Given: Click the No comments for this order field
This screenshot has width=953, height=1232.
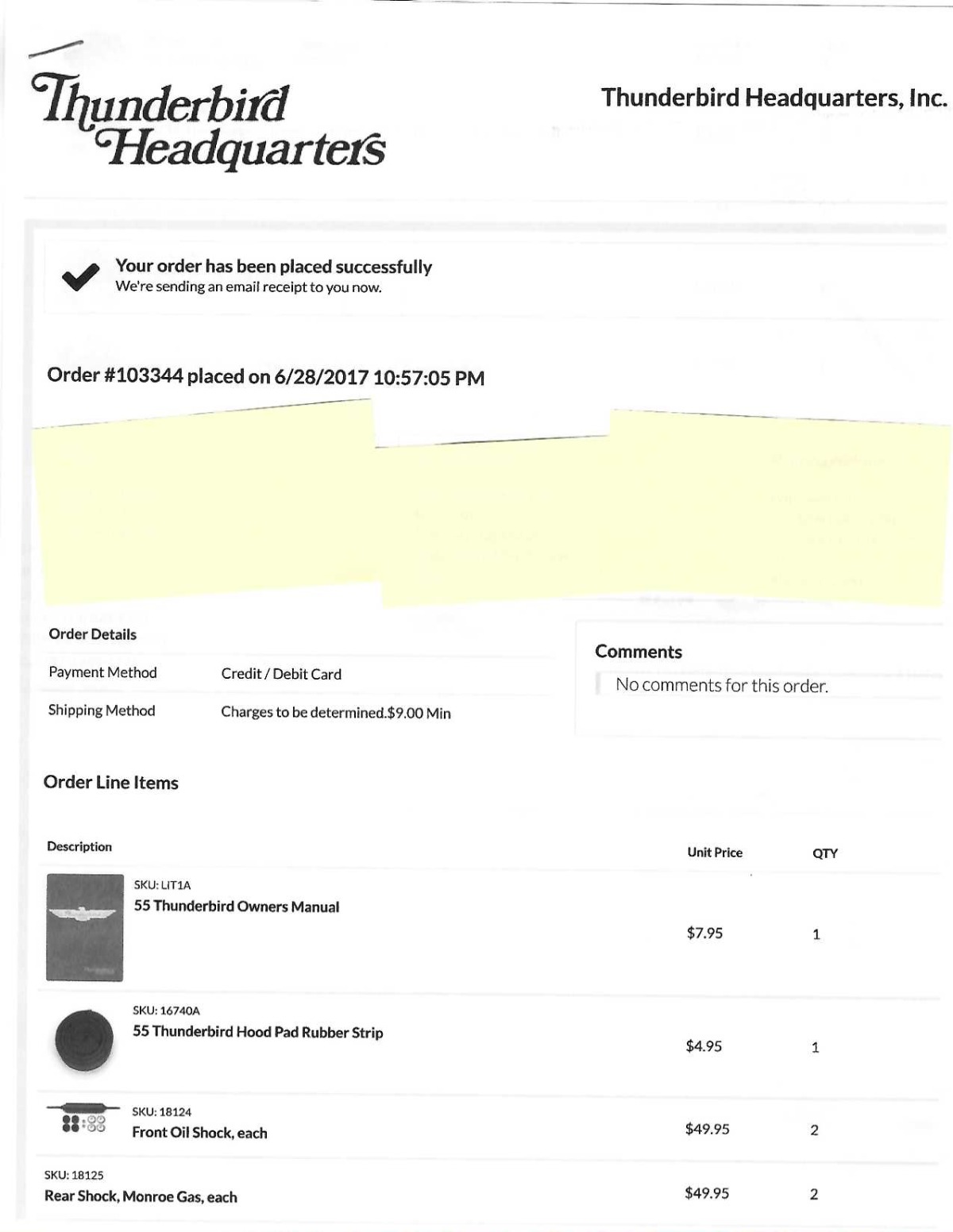Looking at the screenshot, I should (767, 685).
